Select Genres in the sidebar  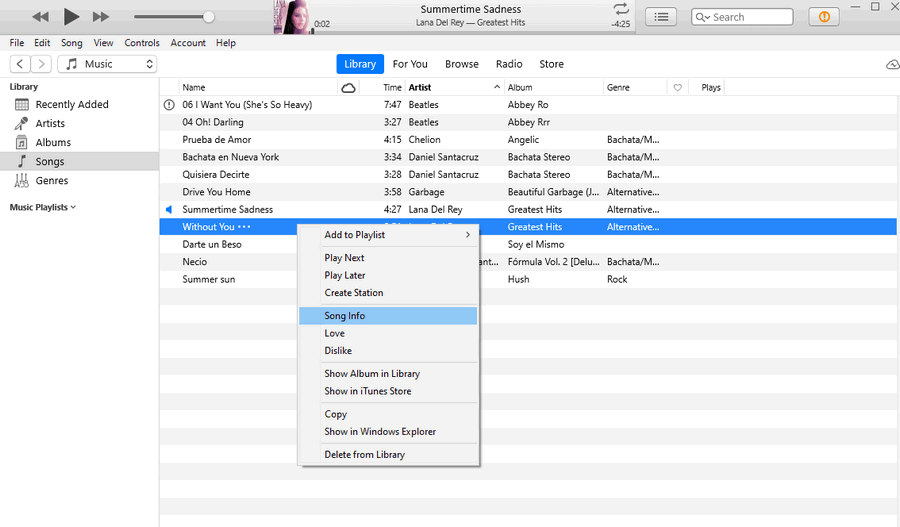[x=41, y=180]
